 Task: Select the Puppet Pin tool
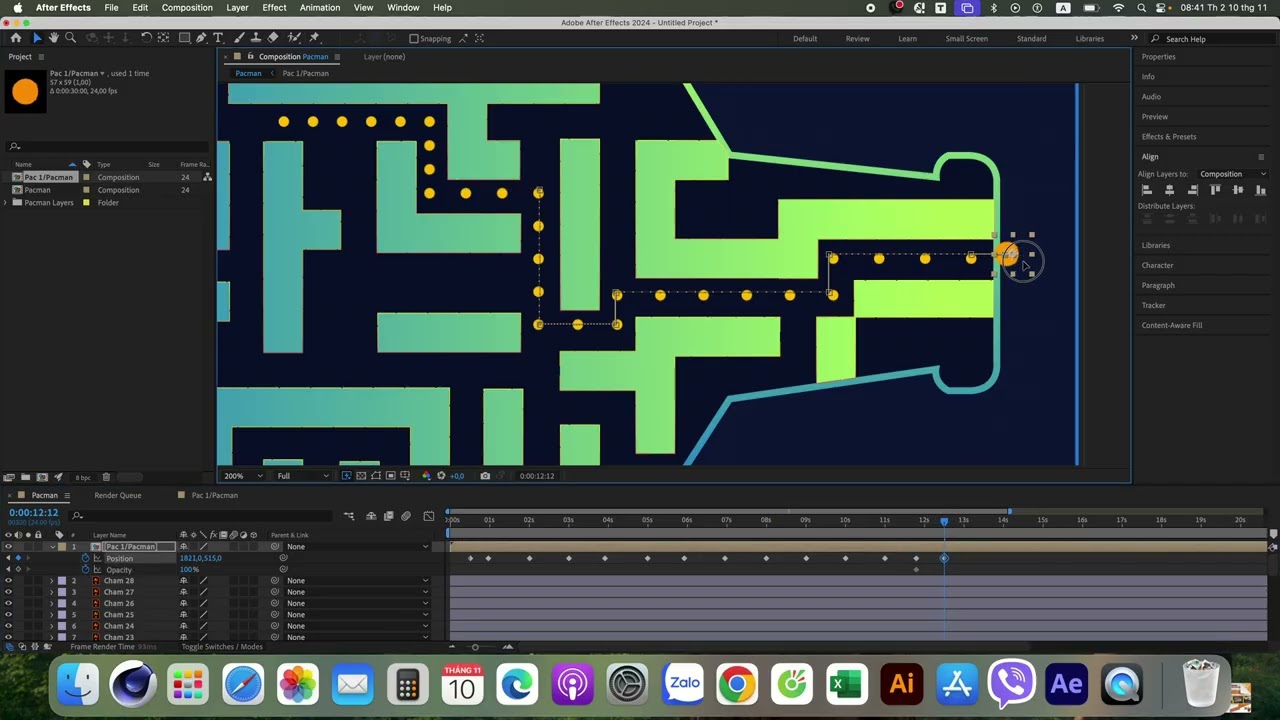pos(314,38)
